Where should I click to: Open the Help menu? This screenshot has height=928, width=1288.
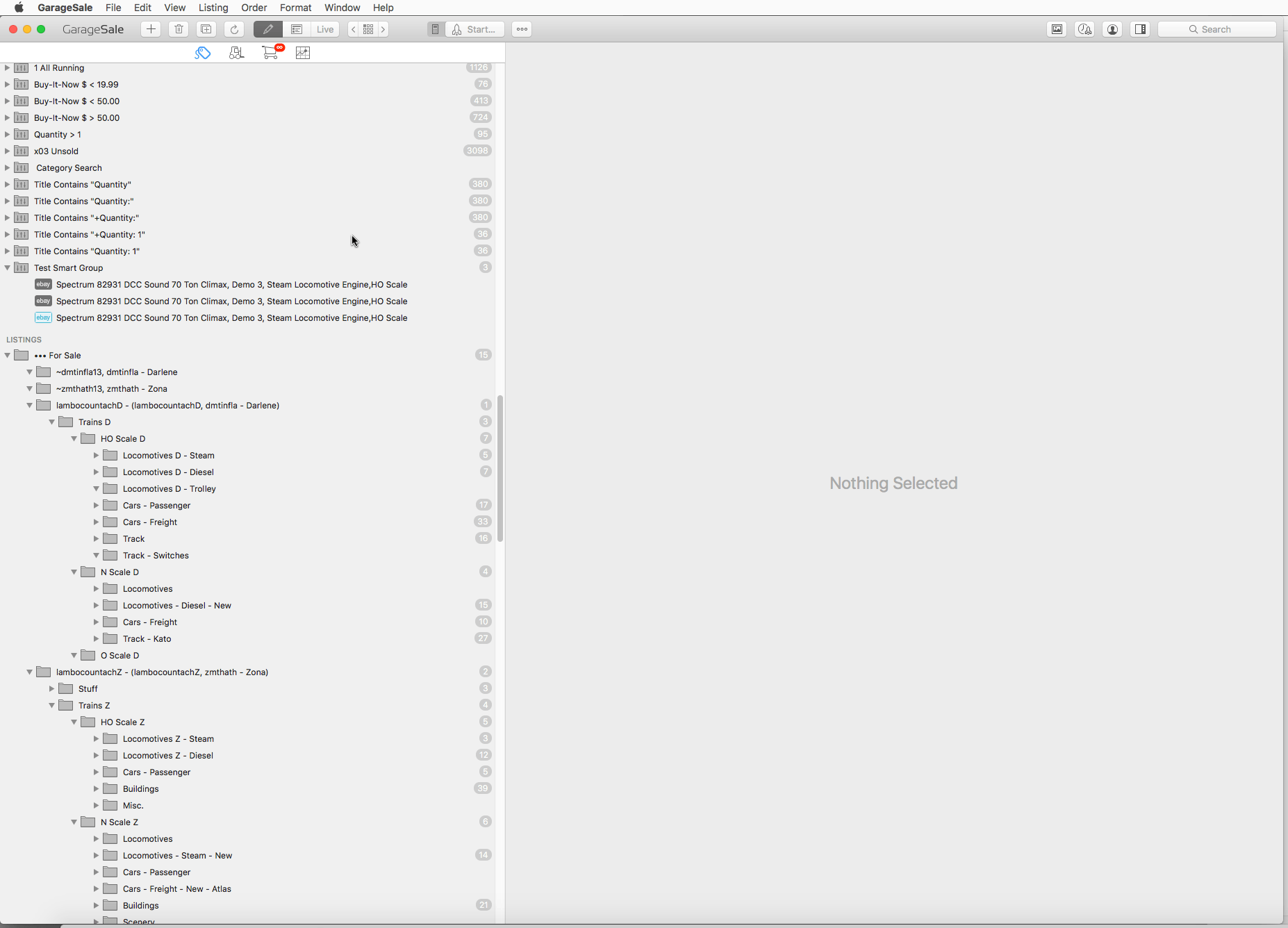[x=383, y=8]
